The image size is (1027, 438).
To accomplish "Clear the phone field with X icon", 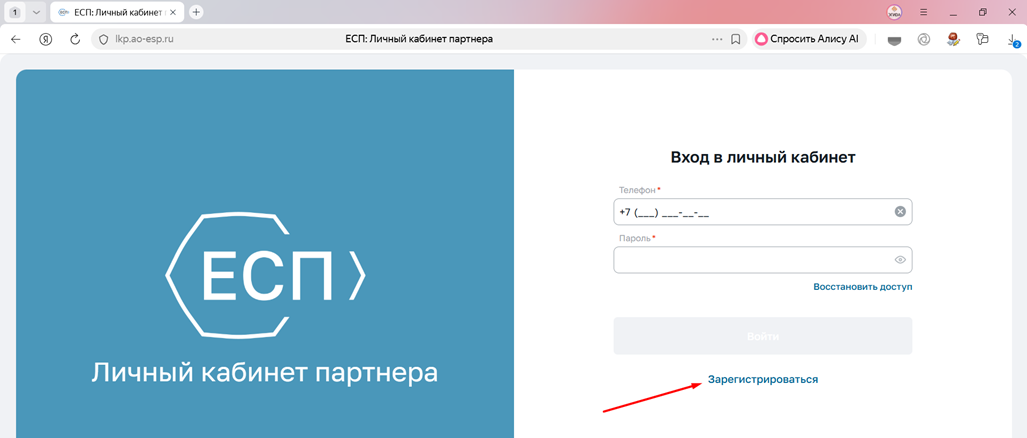I will click(x=900, y=211).
